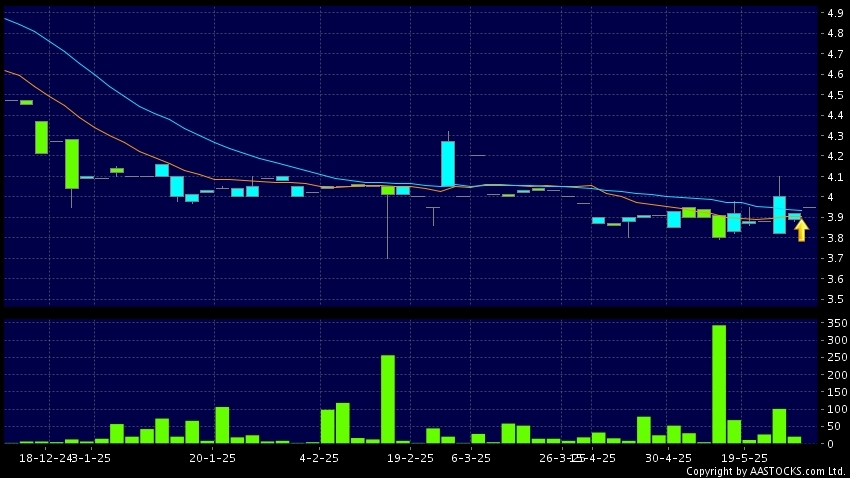Select the volume bar reaching about 250

coord(388,399)
